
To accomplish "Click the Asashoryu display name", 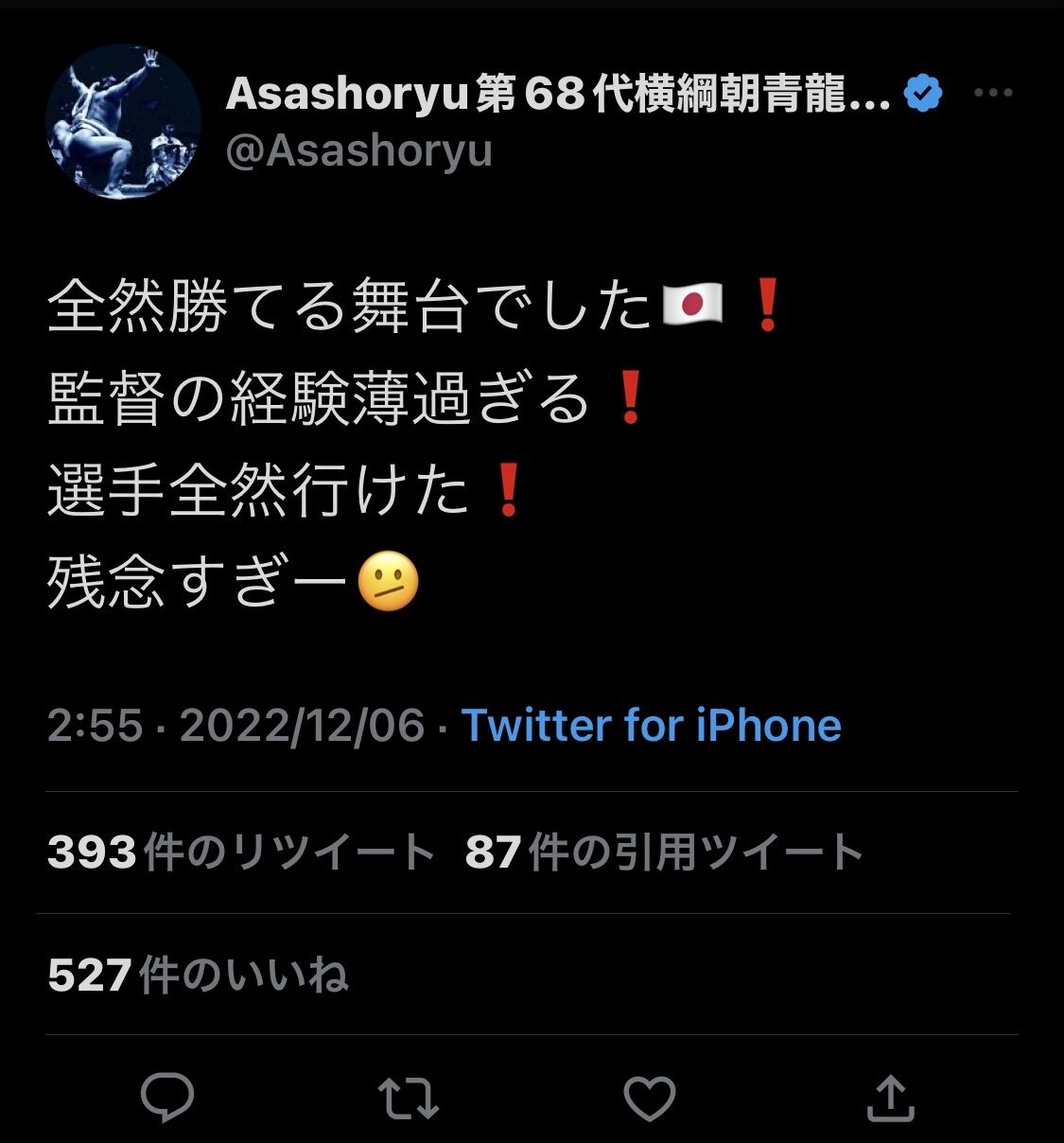I will [x=558, y=93].
